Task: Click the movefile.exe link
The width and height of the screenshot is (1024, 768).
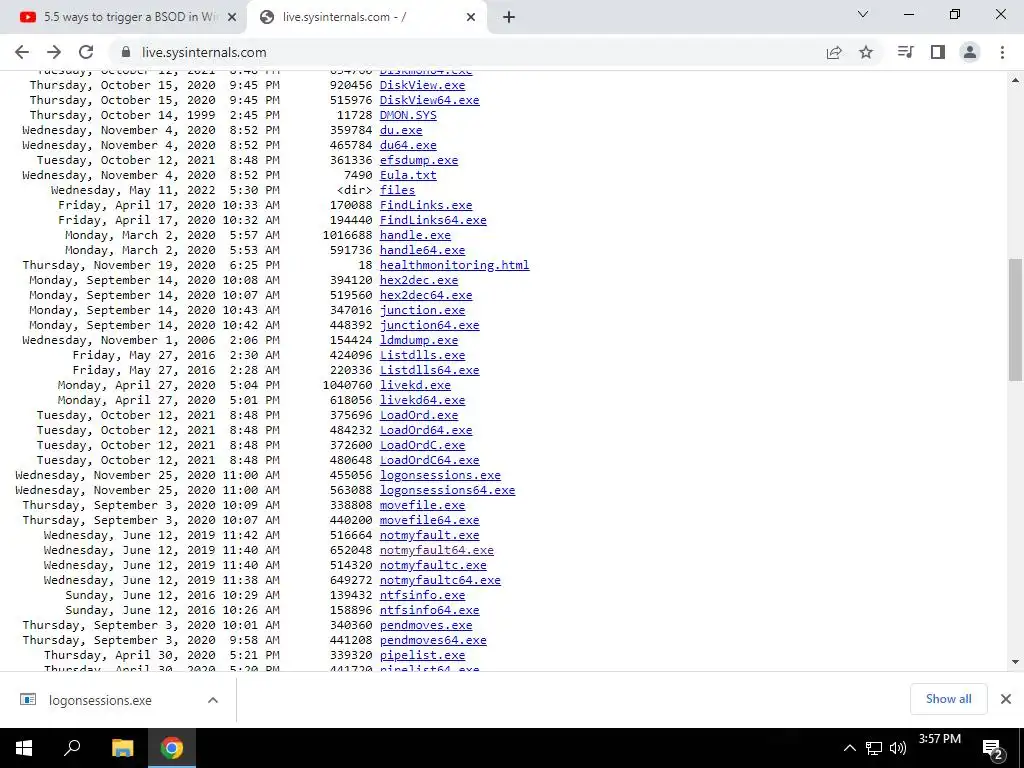Action: [x=423, y=505]
